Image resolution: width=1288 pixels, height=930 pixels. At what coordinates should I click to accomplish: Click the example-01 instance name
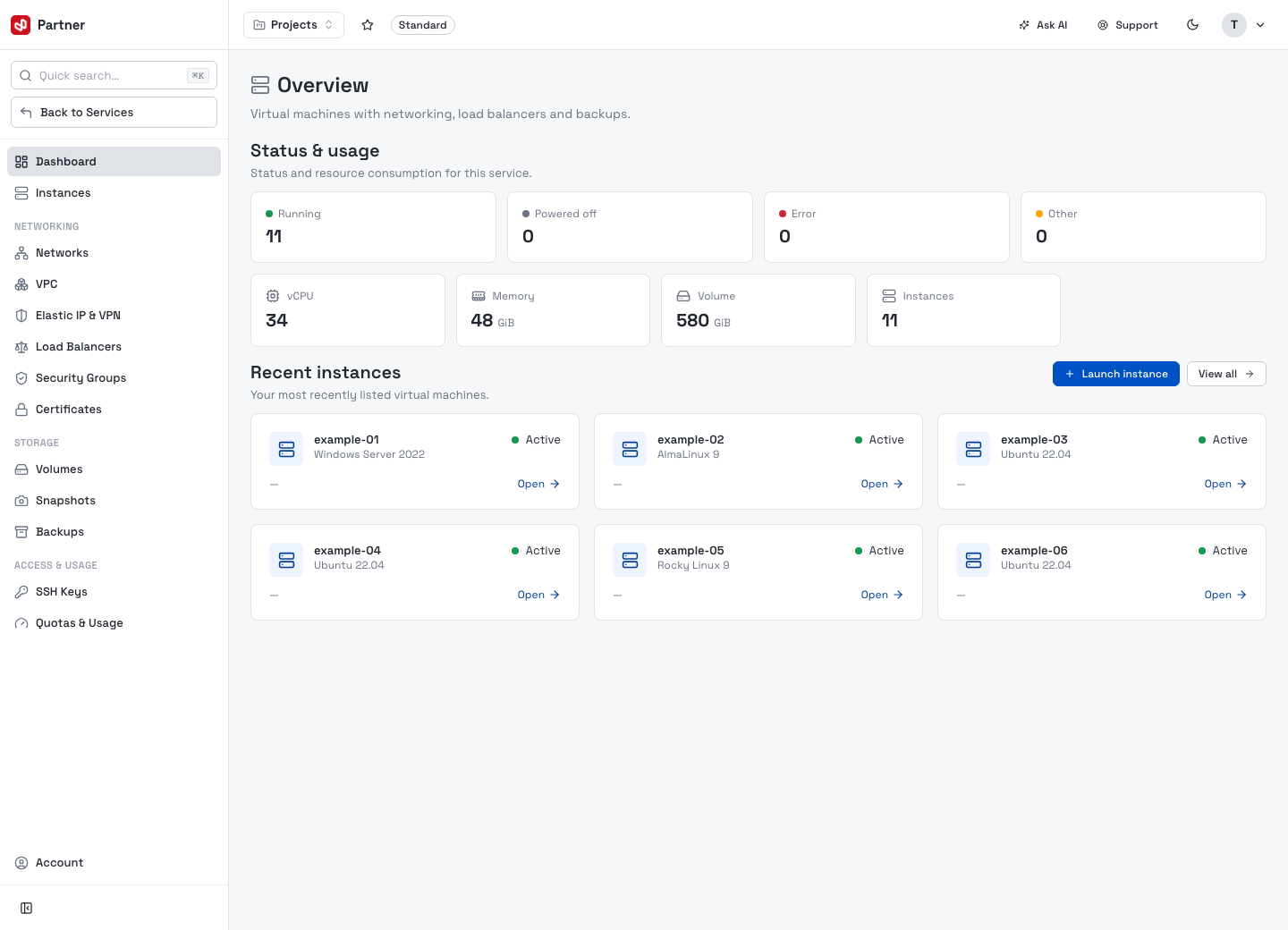pyautogui.click(x=346, y=440)
